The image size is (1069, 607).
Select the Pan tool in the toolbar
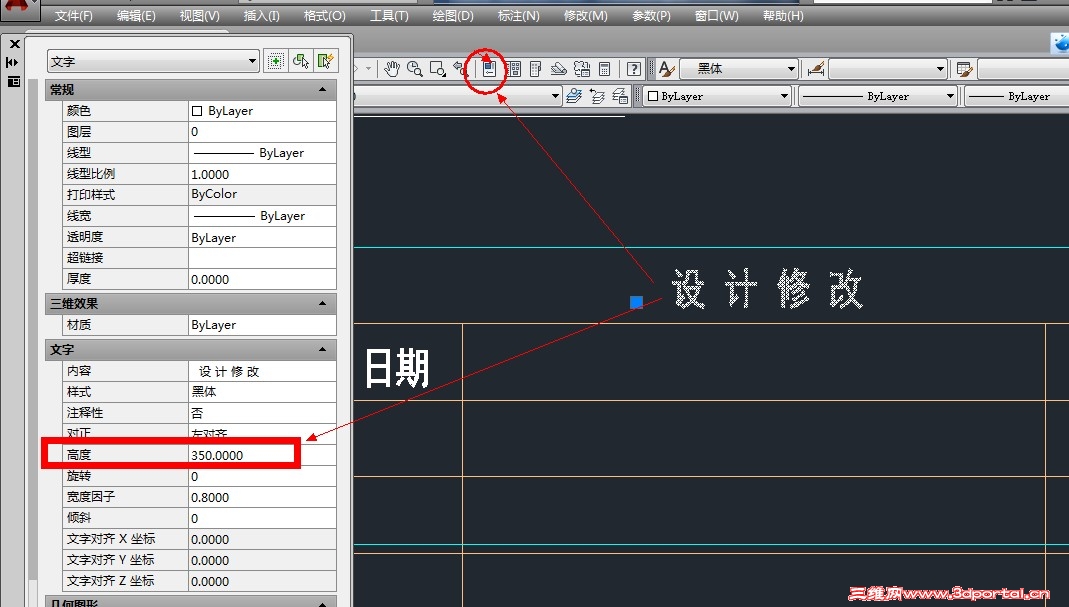coord(393,68)
